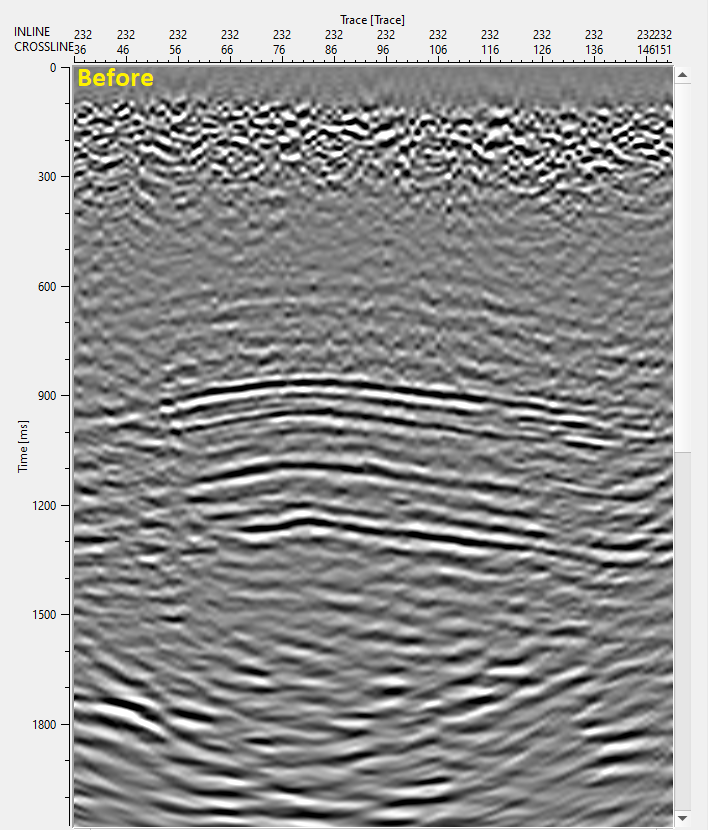The width and height of the screenshot is (708, 830).
Task: Select the yellow "Before" label
Action: coord(115,78)
